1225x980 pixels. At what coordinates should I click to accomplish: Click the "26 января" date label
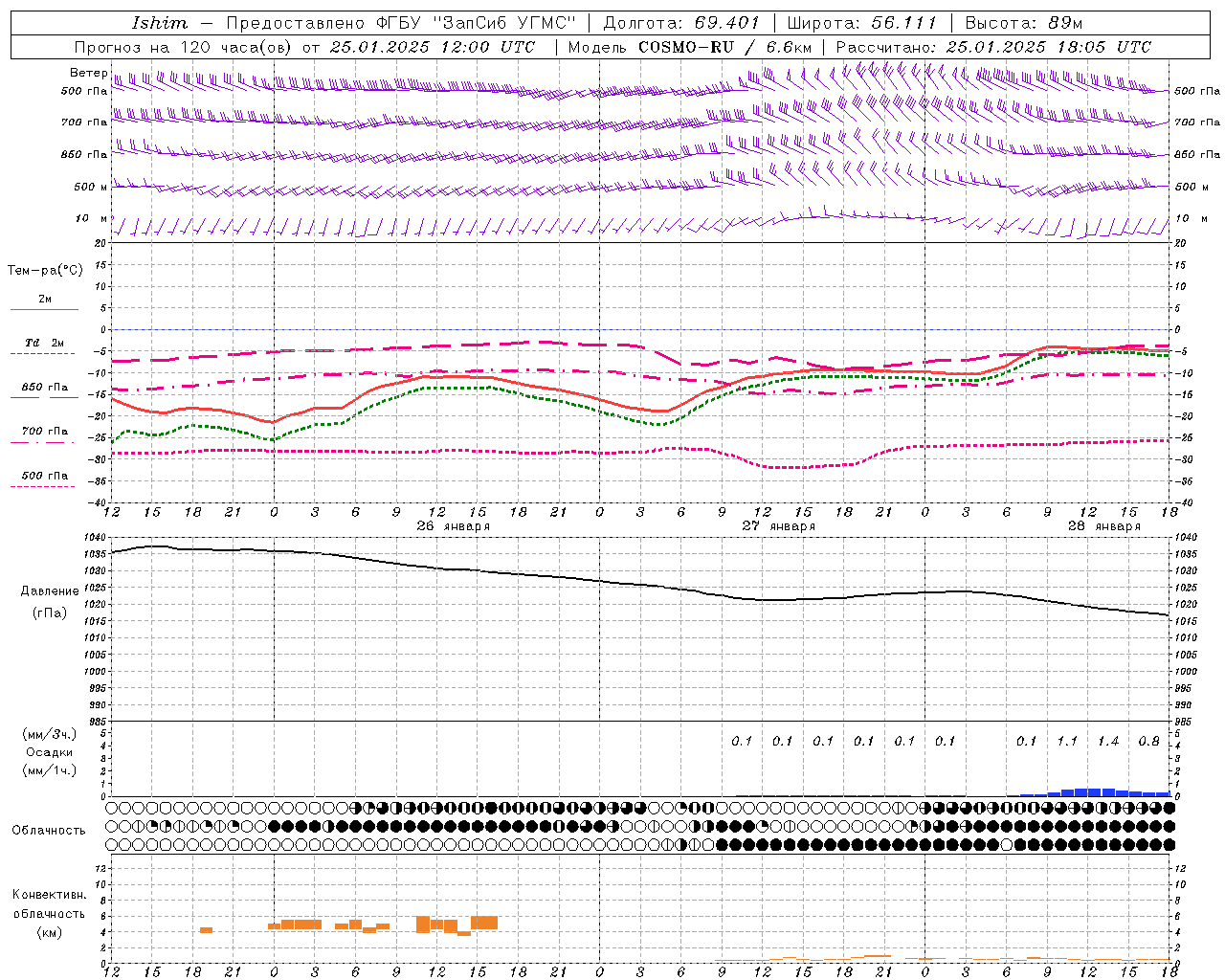tap(454, 526)
